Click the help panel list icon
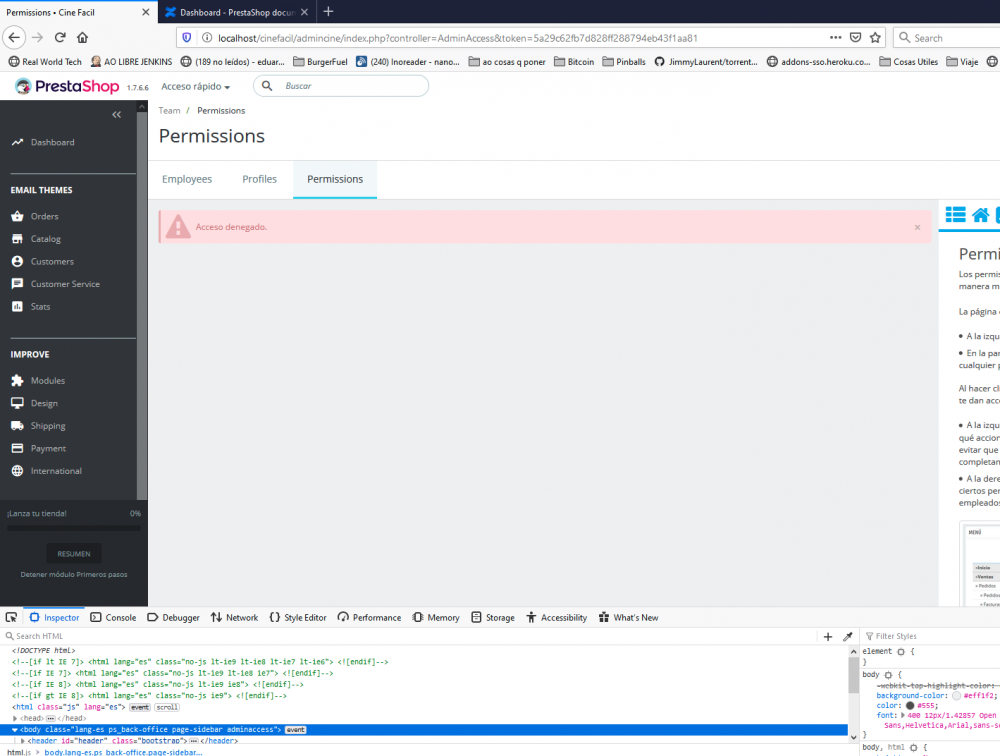The height and width of the screenshot is (756, 1000). [955, 214]
